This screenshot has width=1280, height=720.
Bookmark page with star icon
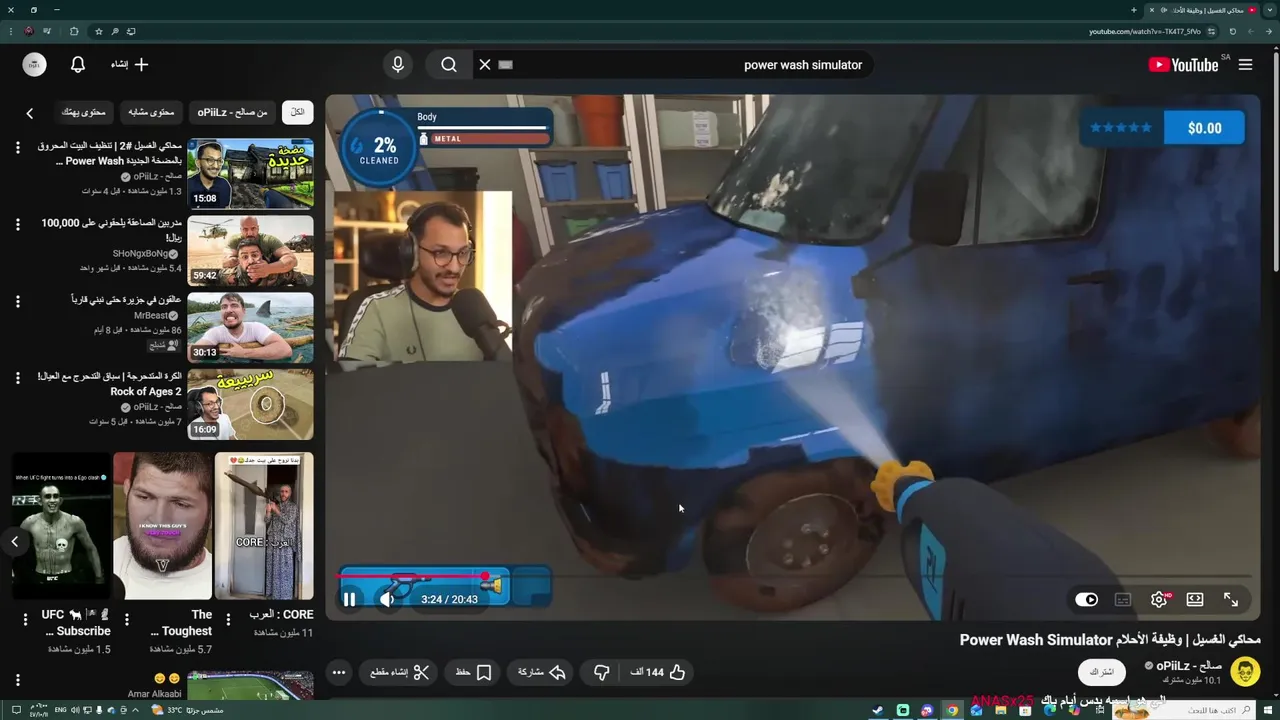(x=99, y=31)
